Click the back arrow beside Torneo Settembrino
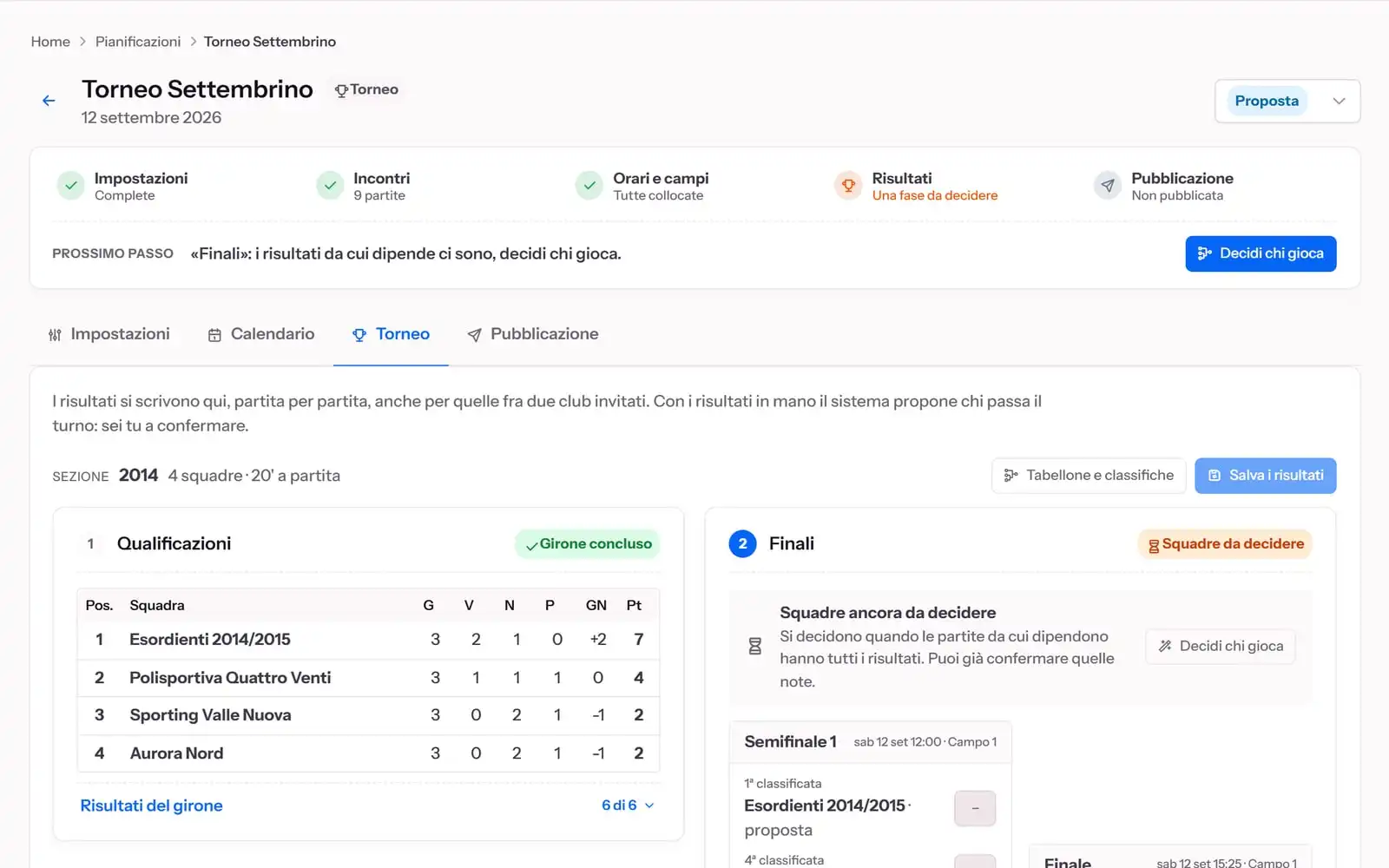 click(49, 101)
